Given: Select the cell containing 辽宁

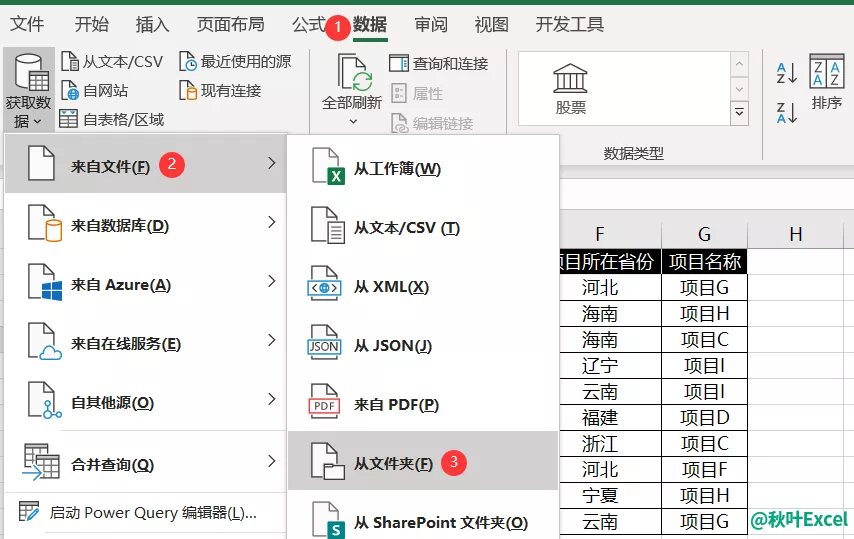Looking at the screenshot, I should tap(611, 365).
